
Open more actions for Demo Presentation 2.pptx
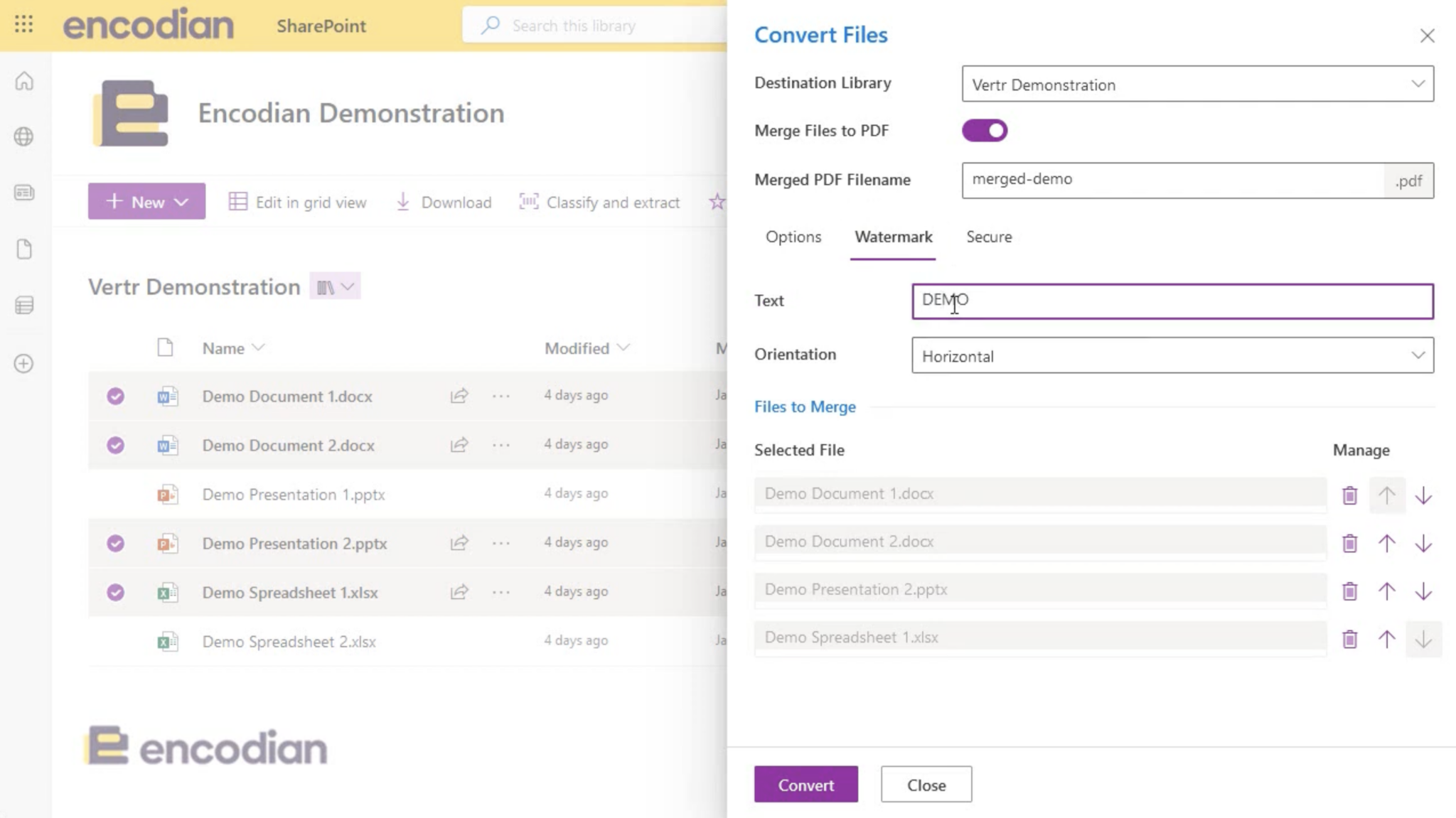(x=501, y=543)
